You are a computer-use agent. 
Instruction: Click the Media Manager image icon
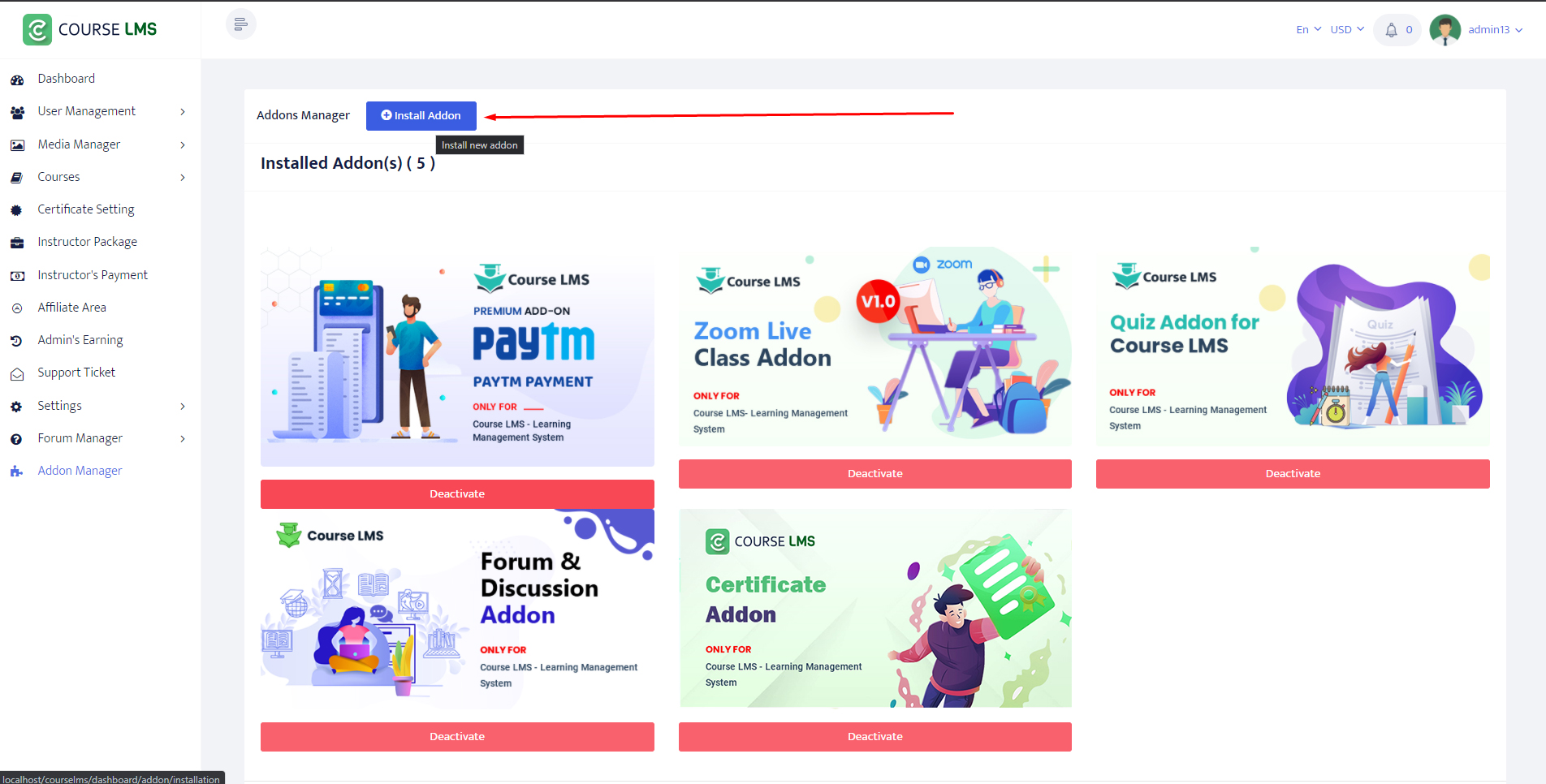click(17, 145)
